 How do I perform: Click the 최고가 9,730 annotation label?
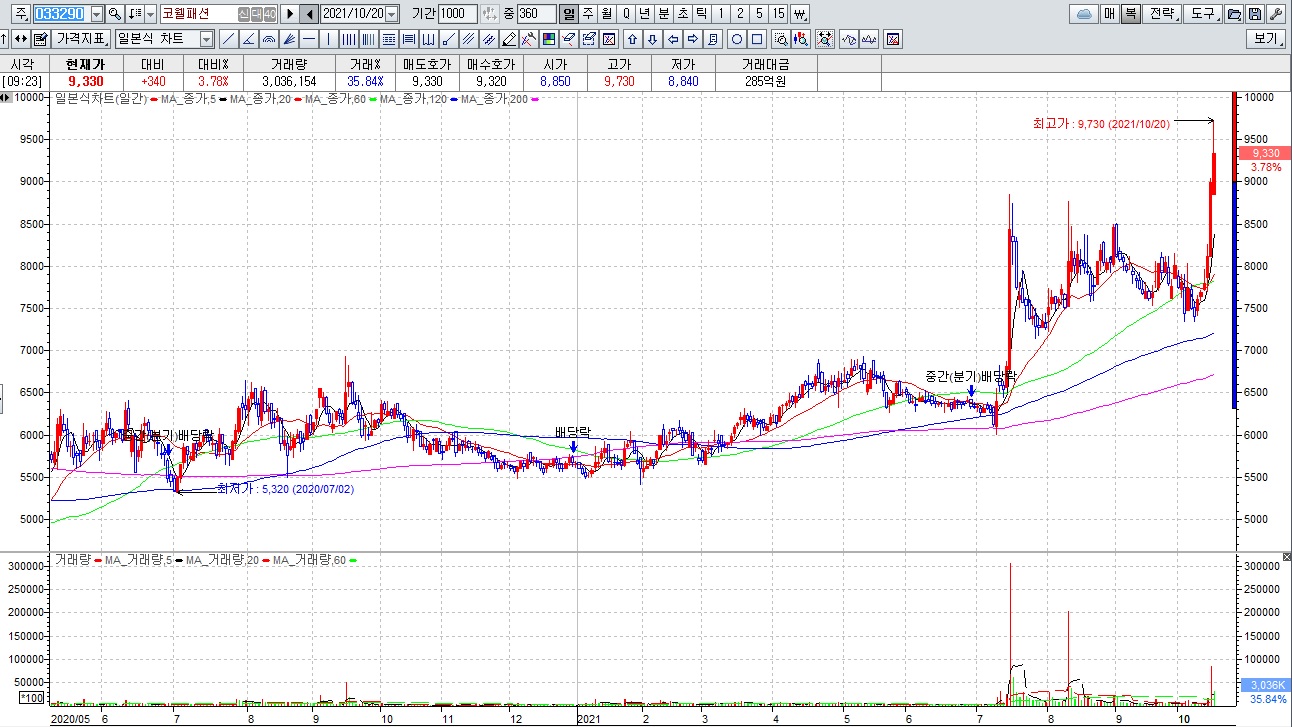[x=1101, y=123]
